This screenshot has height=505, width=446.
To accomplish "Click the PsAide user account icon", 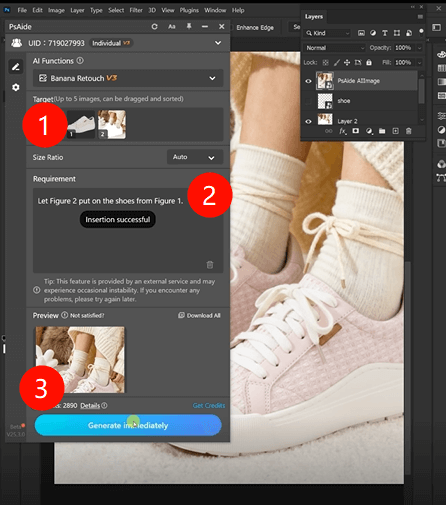I will [x=17, y=43].
